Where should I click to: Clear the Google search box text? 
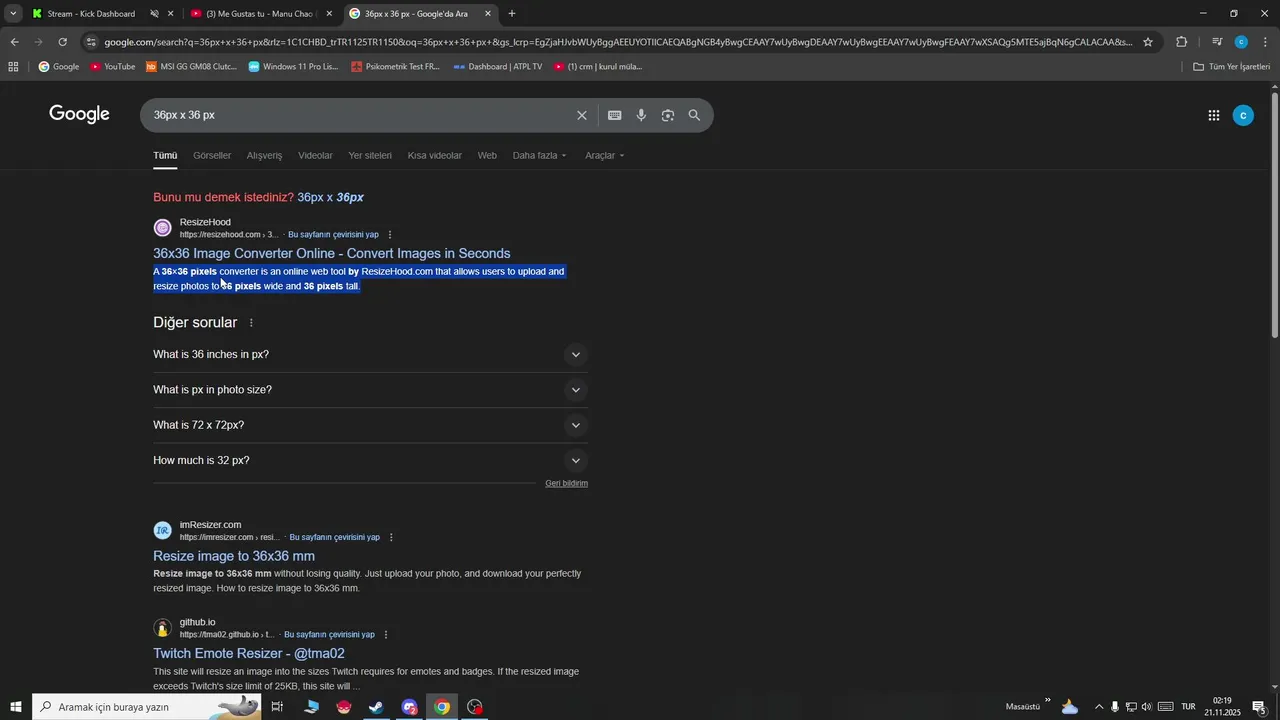pos(581,115)
